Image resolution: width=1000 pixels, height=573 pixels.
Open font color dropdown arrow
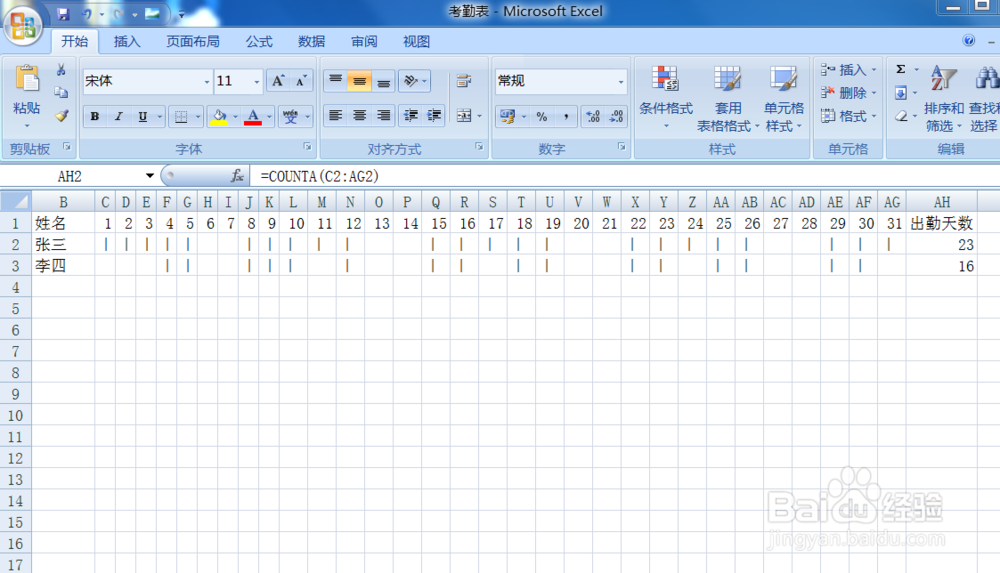(269, 117)
